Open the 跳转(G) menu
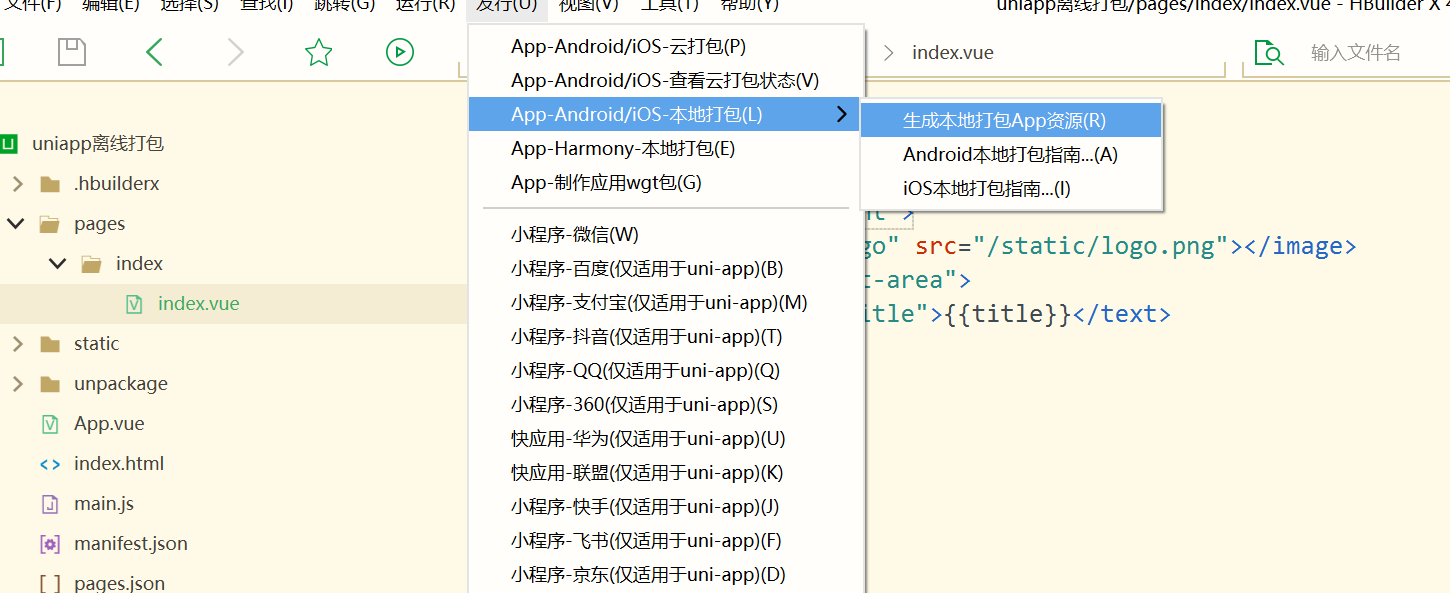Image resolution: width=1450 pixels, height=593 pixels. point(344,5)
